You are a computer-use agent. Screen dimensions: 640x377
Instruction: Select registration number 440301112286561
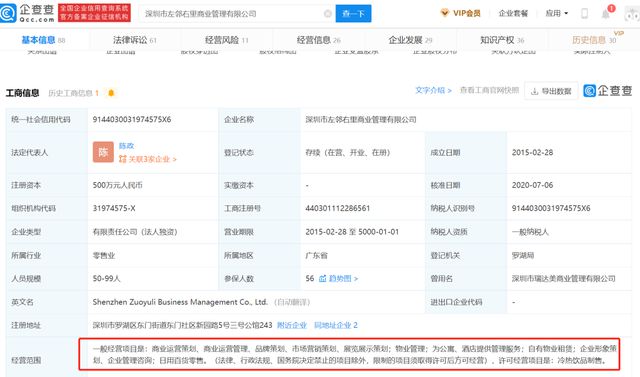(x=338, y=208)
